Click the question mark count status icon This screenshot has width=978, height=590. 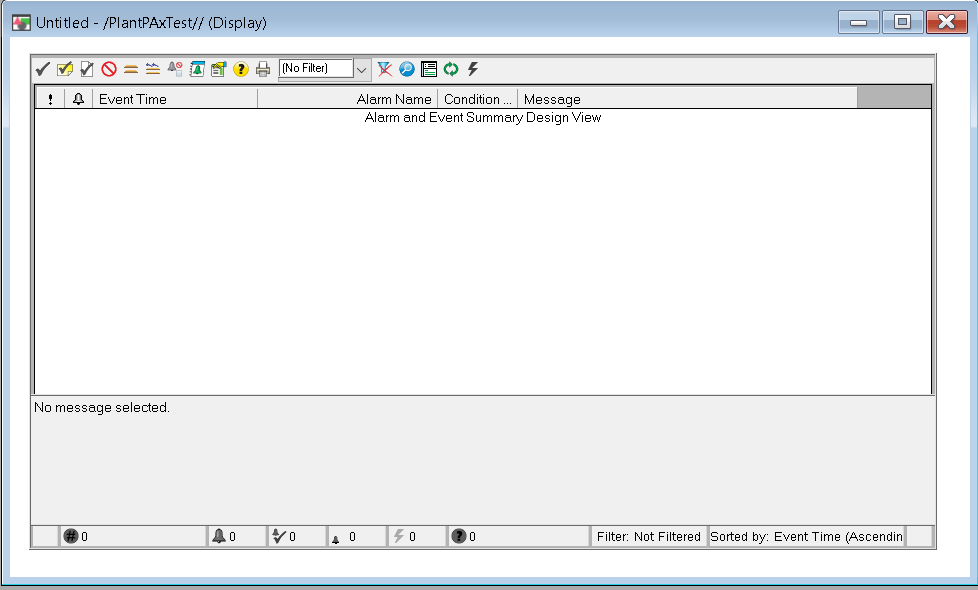point(459,536)
